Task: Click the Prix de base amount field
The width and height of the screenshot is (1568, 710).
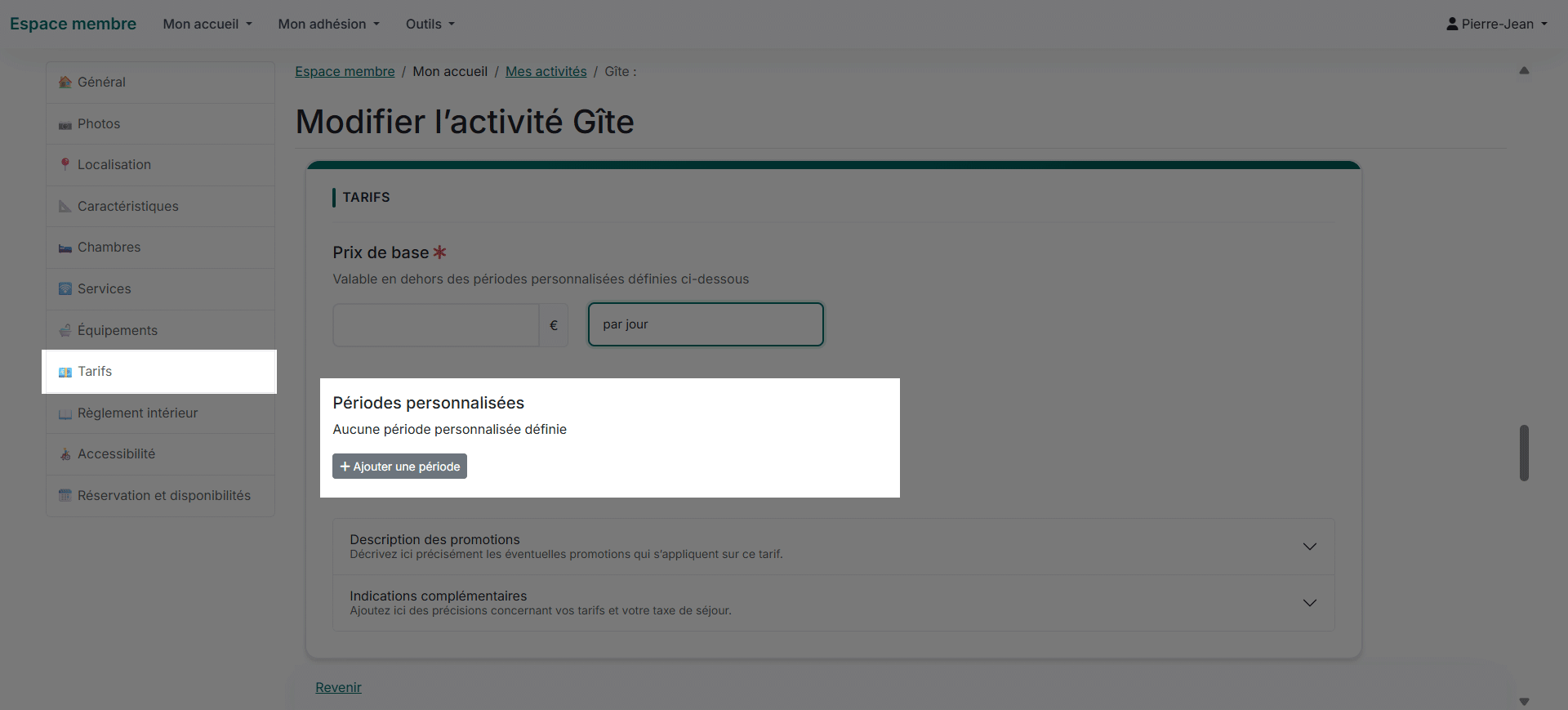Action: 436,325
